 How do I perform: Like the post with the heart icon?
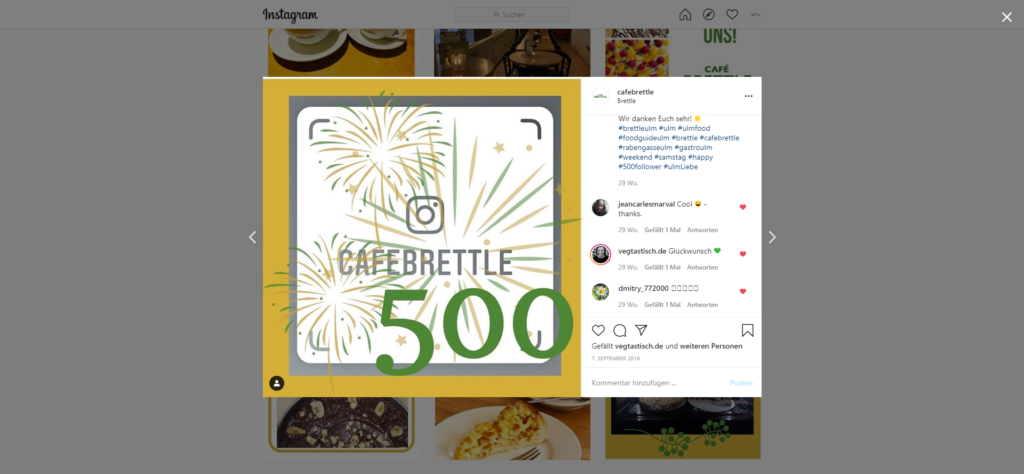point(598,330)
